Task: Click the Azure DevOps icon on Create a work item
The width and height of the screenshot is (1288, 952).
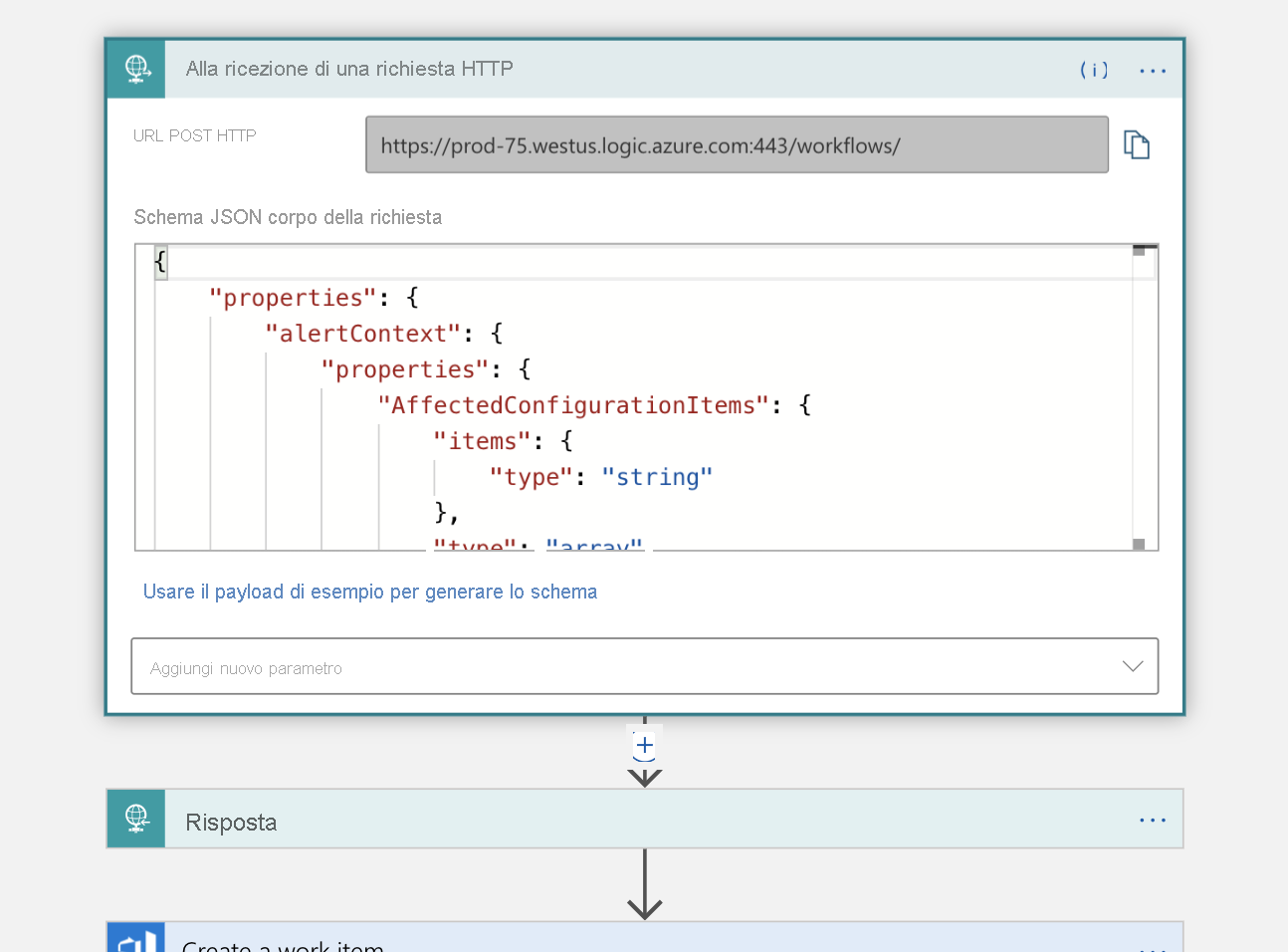Action: 135,937
